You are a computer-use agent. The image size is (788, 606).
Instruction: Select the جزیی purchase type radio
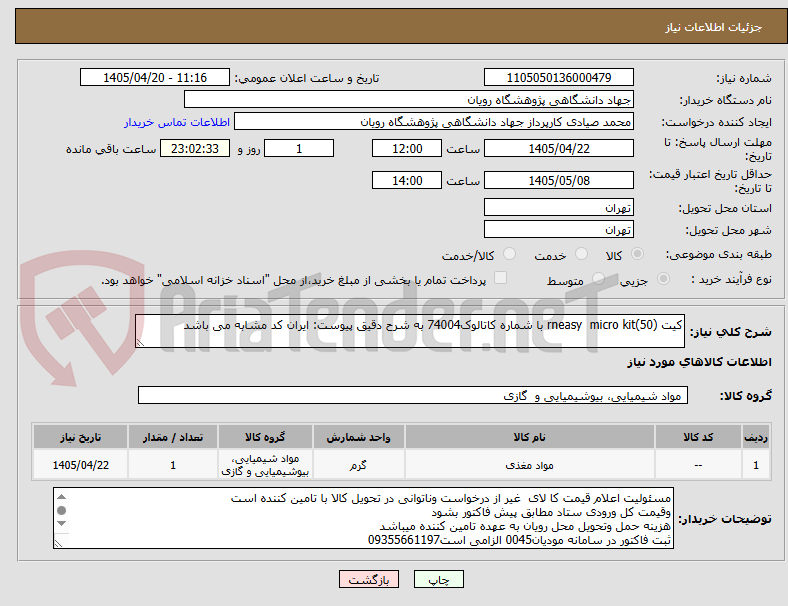pos(663,279)
